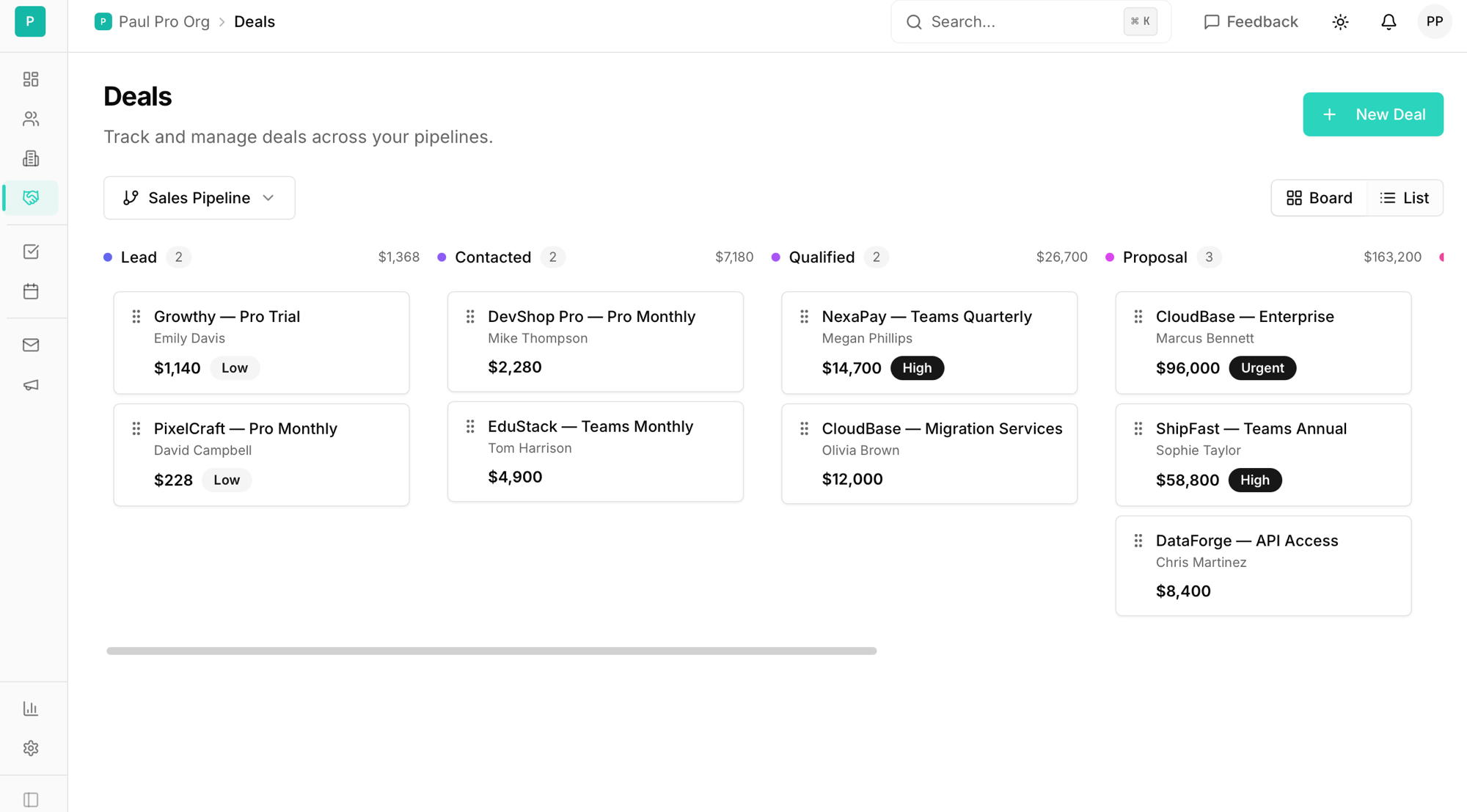1467x812 pixels.
Task: Click the Paul Pro Org breadcrumb
Action: (164, 22)
